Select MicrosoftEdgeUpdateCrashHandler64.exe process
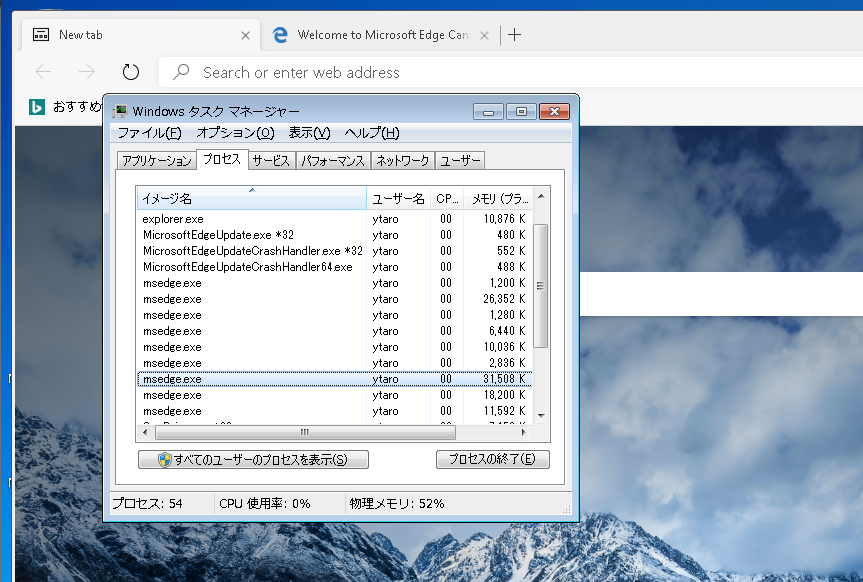This screenshot has height=582, width=863. pos(334,266)
